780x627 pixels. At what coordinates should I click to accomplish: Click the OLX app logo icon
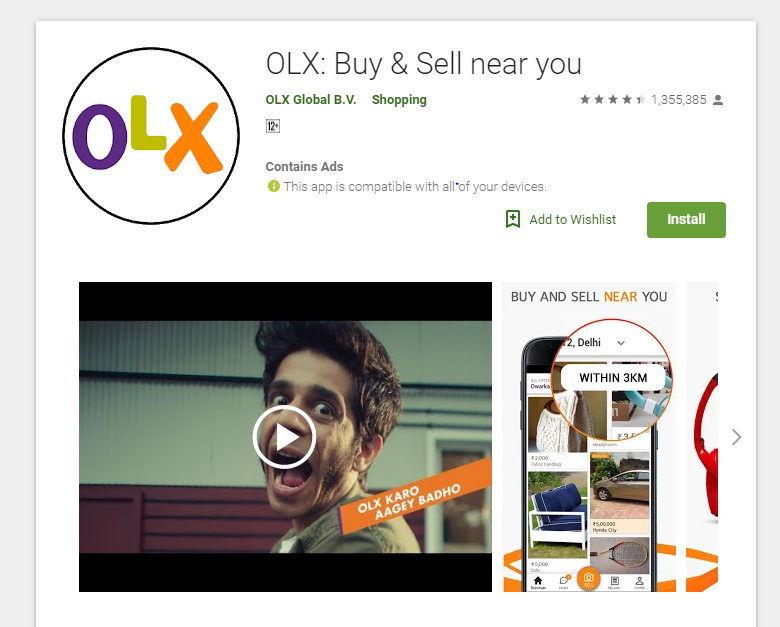click(151, 135)
